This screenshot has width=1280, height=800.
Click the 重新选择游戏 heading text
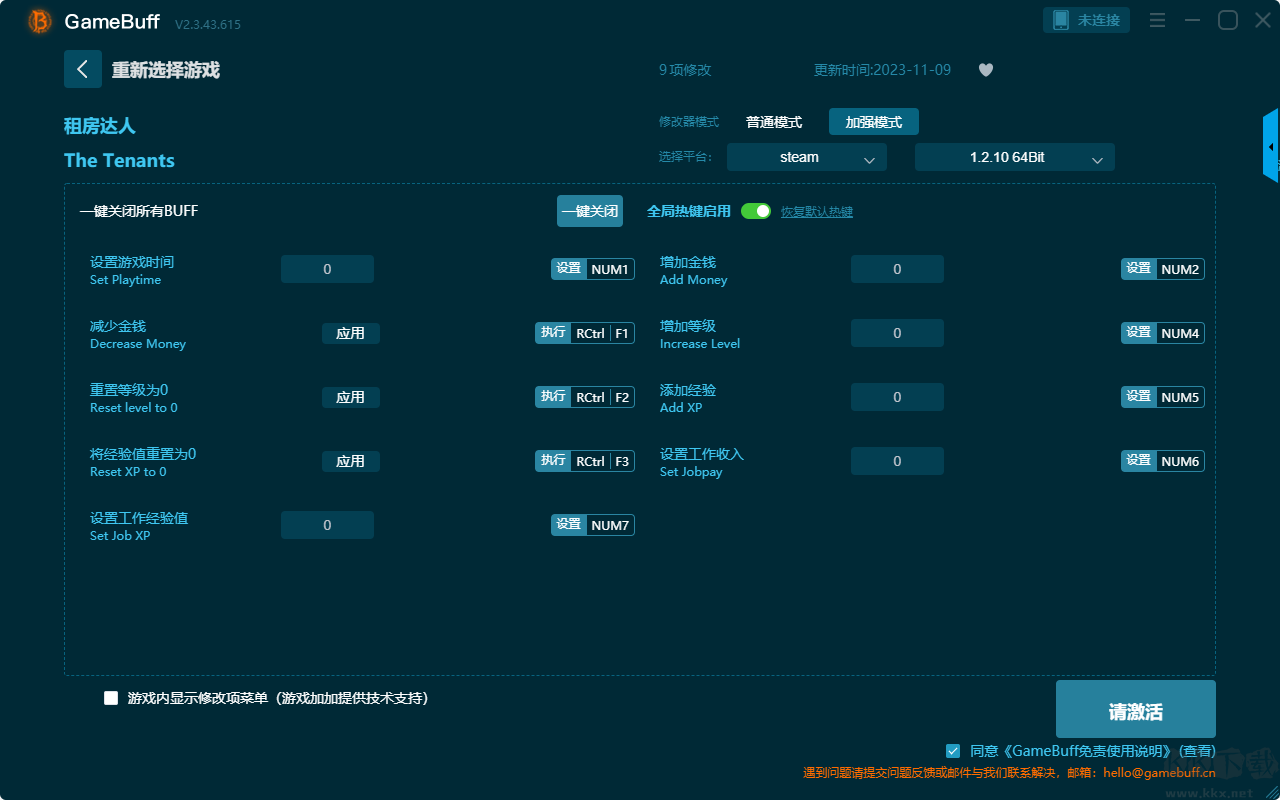[165, 70]
